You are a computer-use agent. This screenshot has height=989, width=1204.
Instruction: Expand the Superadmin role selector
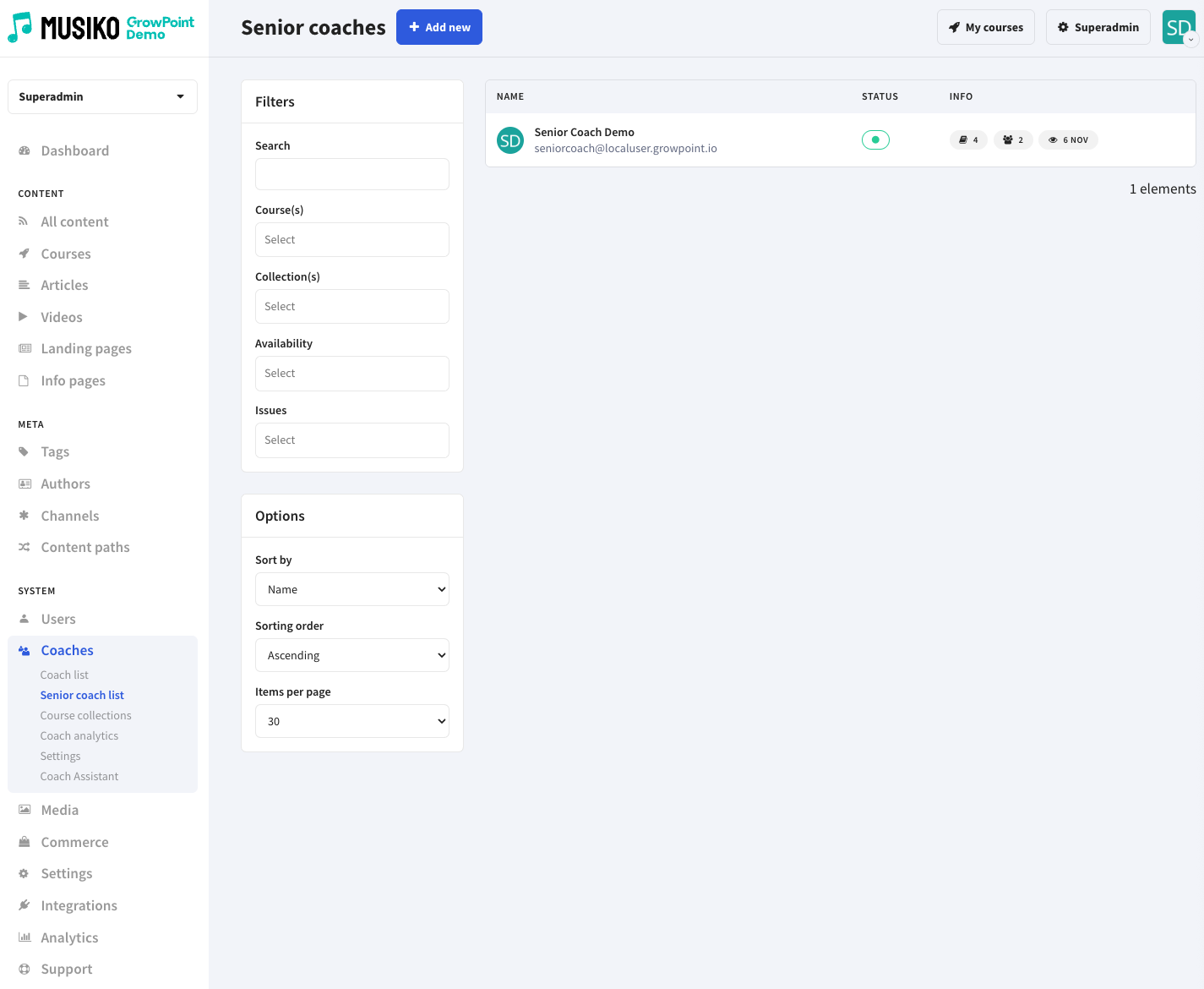[x=102, y=96]
